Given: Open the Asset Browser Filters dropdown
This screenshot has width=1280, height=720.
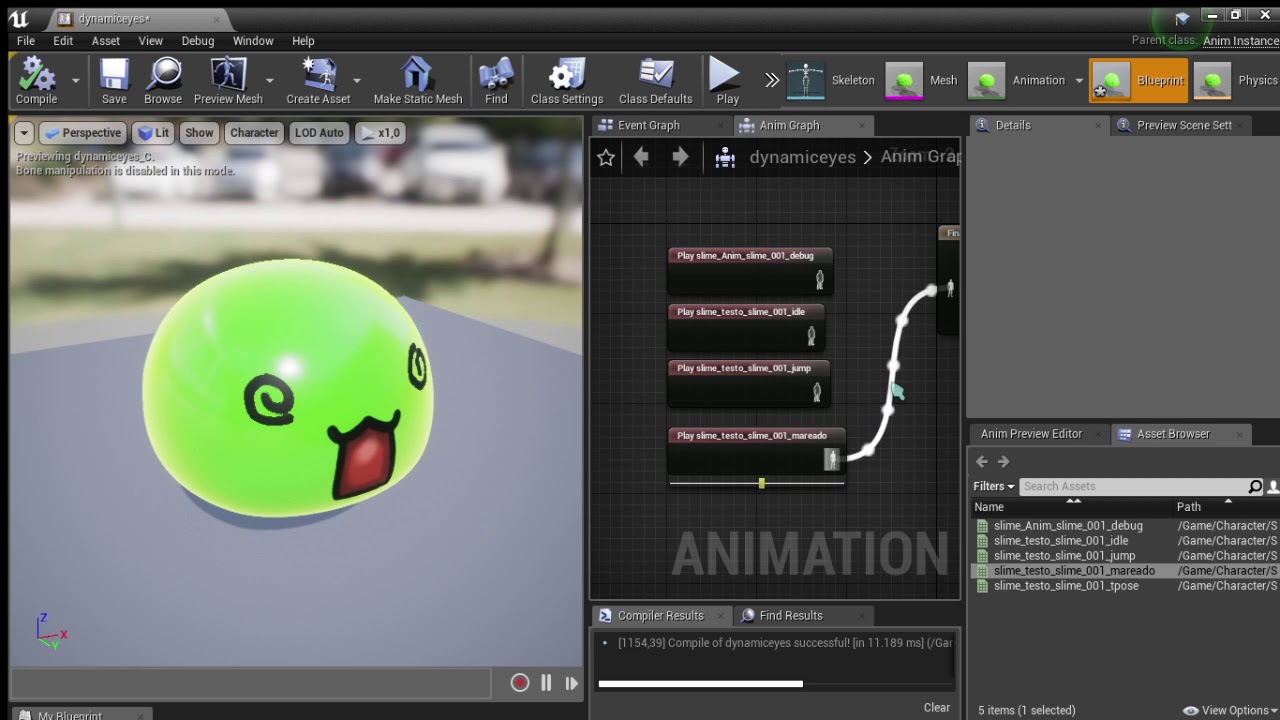Looking at the screenshot, I should (x=994, y=486).
